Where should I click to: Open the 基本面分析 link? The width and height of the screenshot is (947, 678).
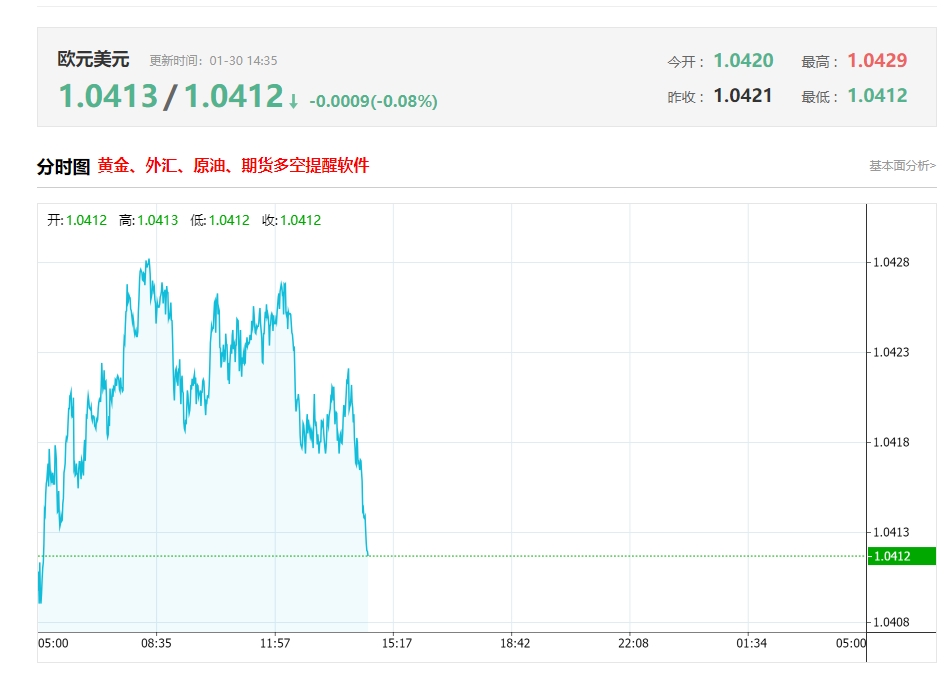point(902,165)
